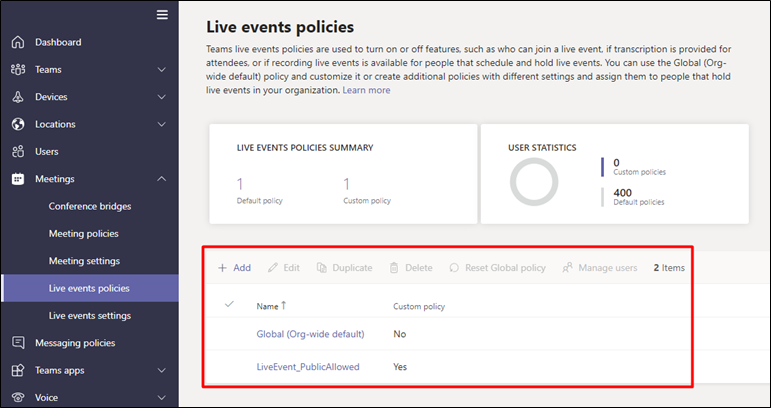Sort by the Name column arrow
This screenshot has width=771, height=408.
click(x=284, y=306)
